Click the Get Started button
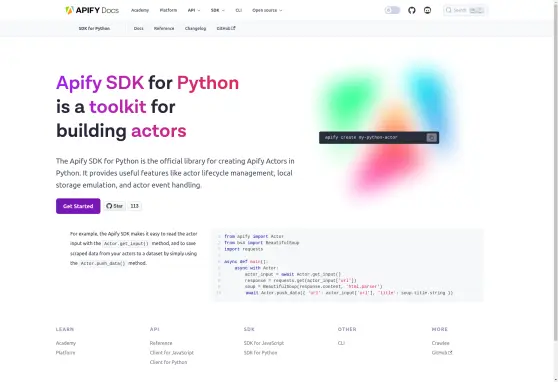This screenshot has width=558, height=382. pos(78,206)
